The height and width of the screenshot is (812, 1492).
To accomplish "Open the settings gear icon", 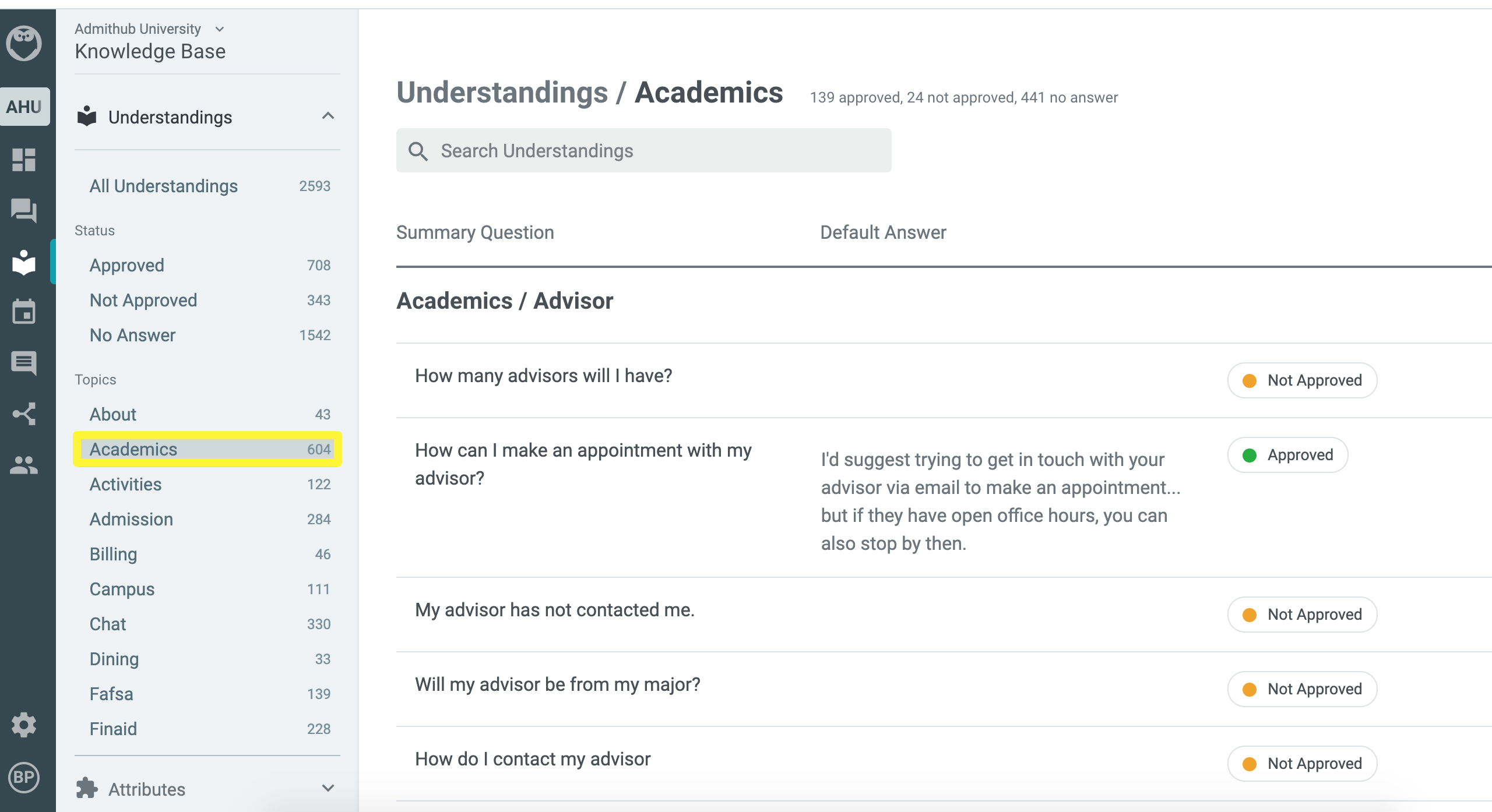I will [x=24, y=725].
